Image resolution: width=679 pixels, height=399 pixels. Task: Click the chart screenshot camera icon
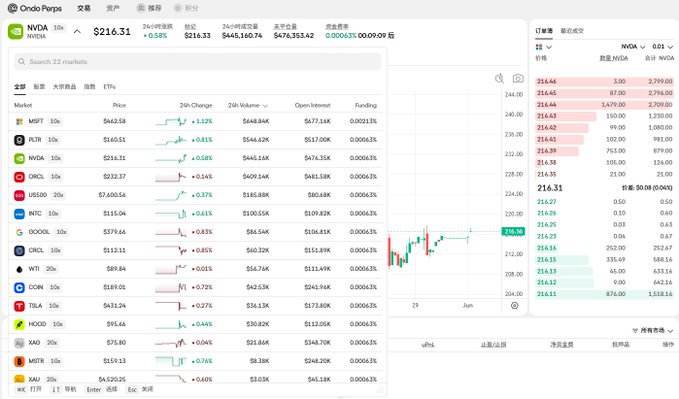[x=518, y=78]
